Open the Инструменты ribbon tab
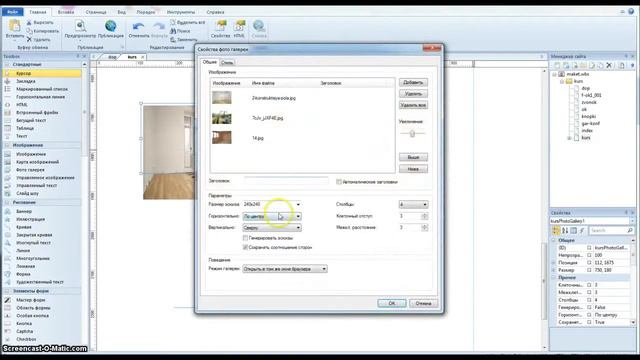The image size is (640, 360). [181, 12]
